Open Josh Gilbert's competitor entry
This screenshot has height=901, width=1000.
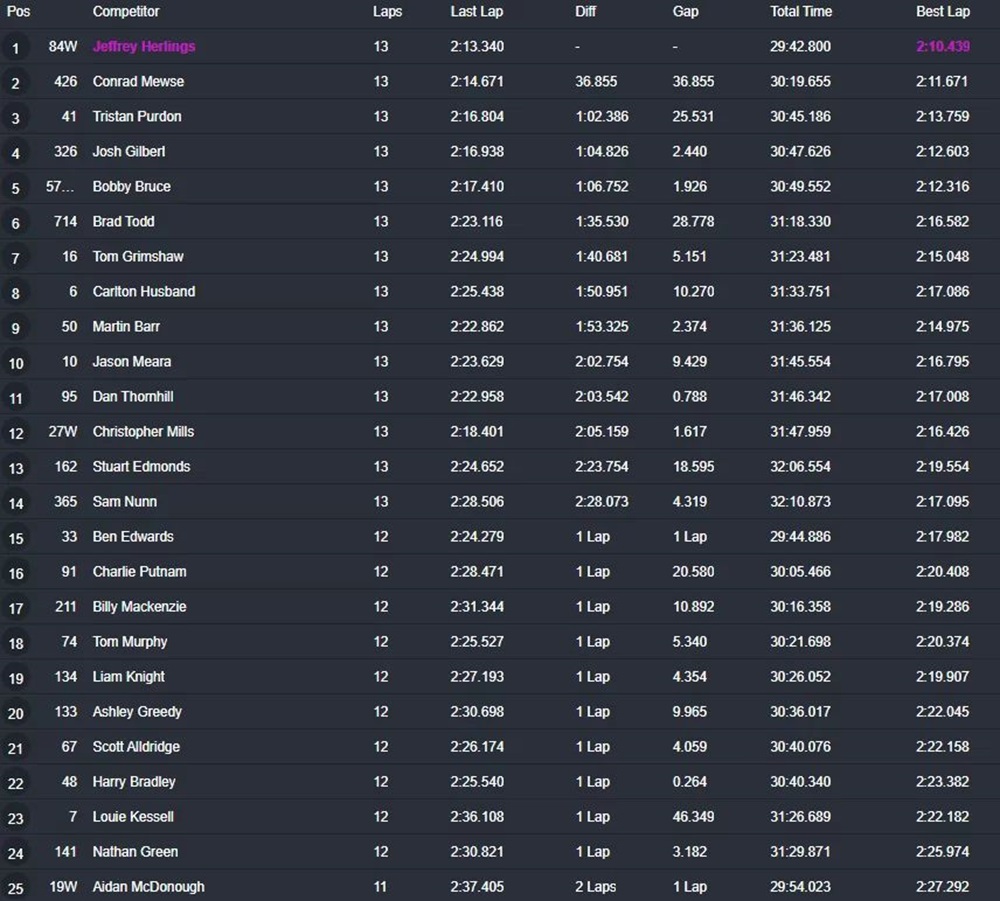tap(129, 151)
